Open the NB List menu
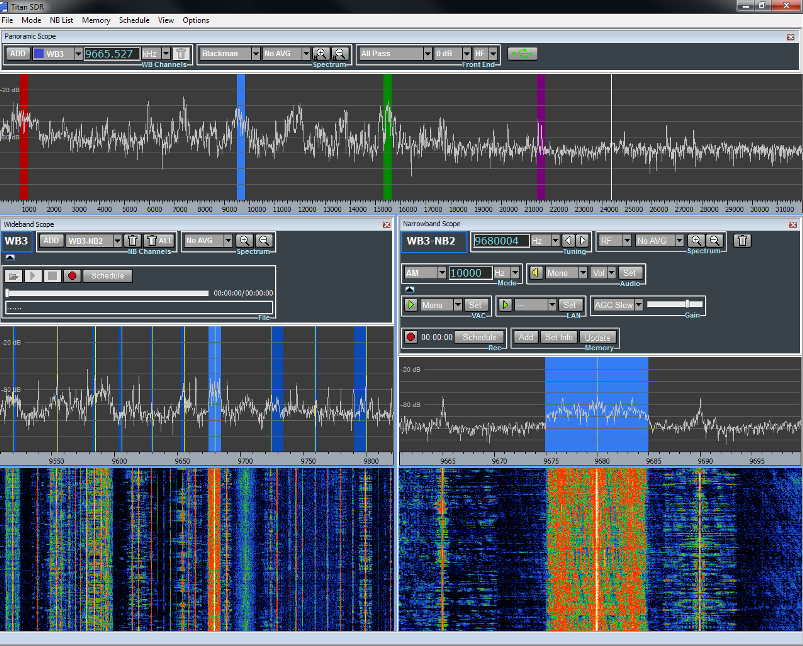The height and width of the screenshot is (646, 803). tap(61, 20)
